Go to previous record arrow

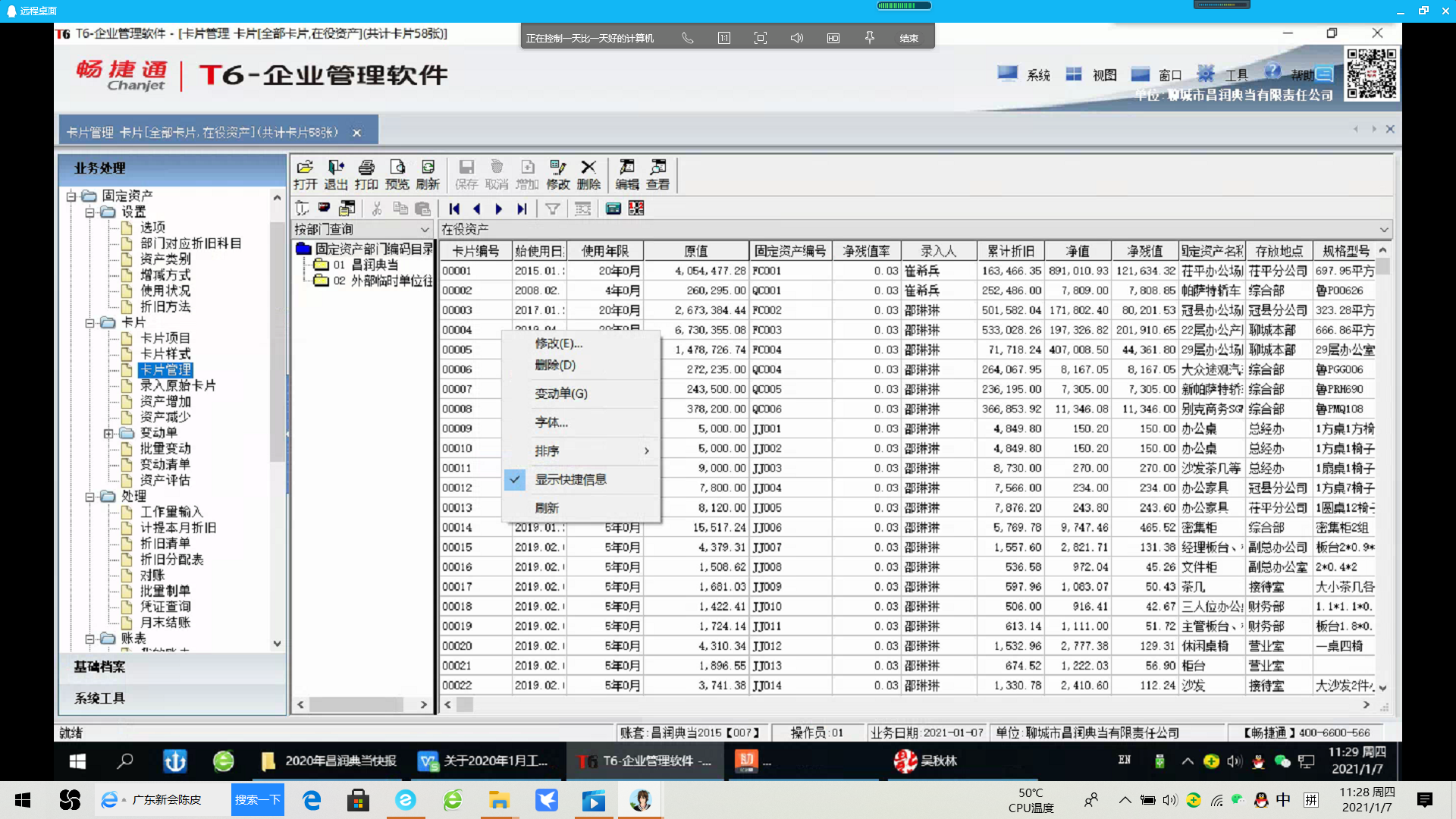coord(476,209)
